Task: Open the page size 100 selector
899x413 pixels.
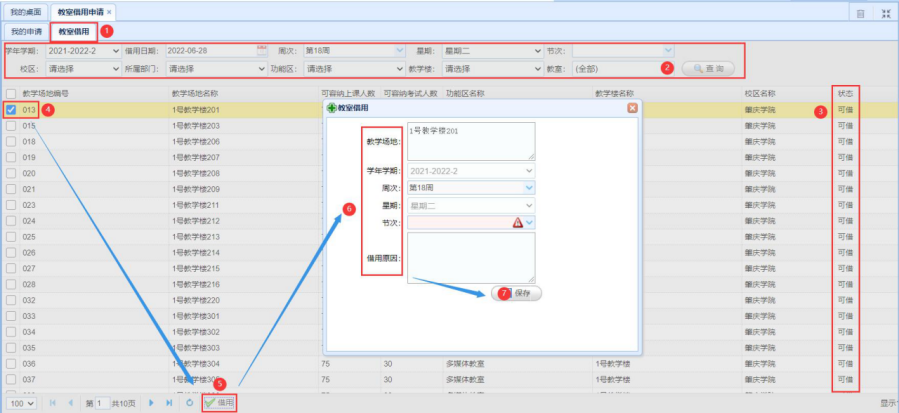Action: coord(22,402)
